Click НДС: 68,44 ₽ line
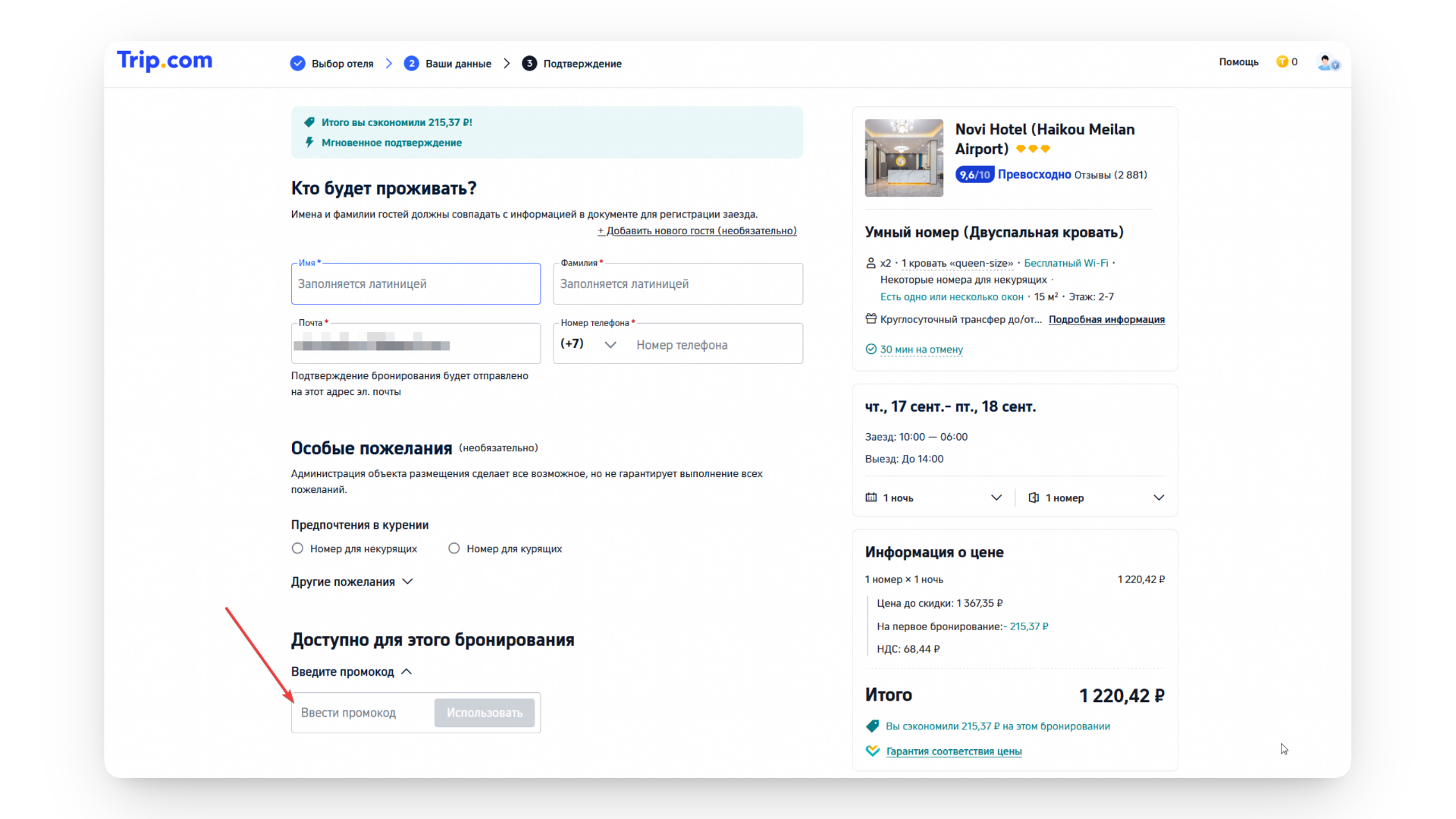1456x819 pixels. coord(908,649)
